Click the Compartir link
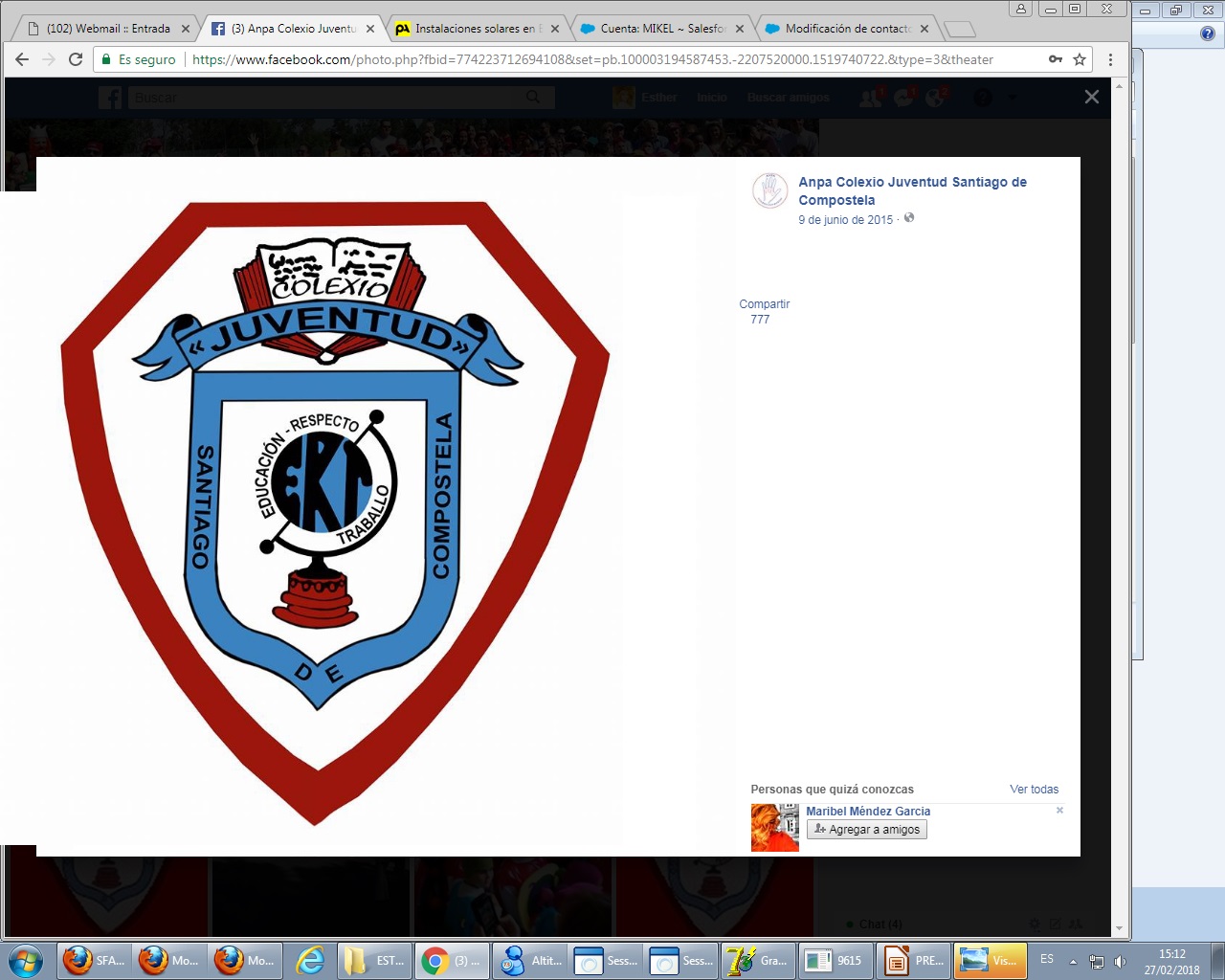Image resolution: width=1225 pixels, height=980 pixels. click(765, 304)
